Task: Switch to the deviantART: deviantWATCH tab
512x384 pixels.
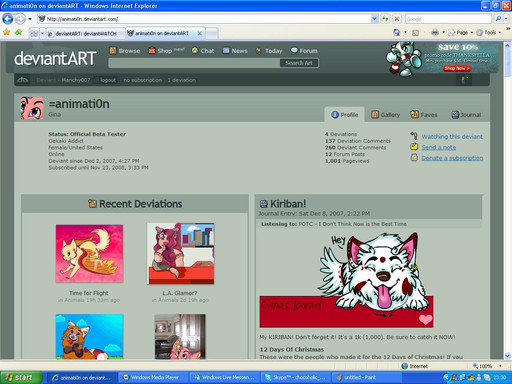Action: pyautogui.click(x=85, y=33)
